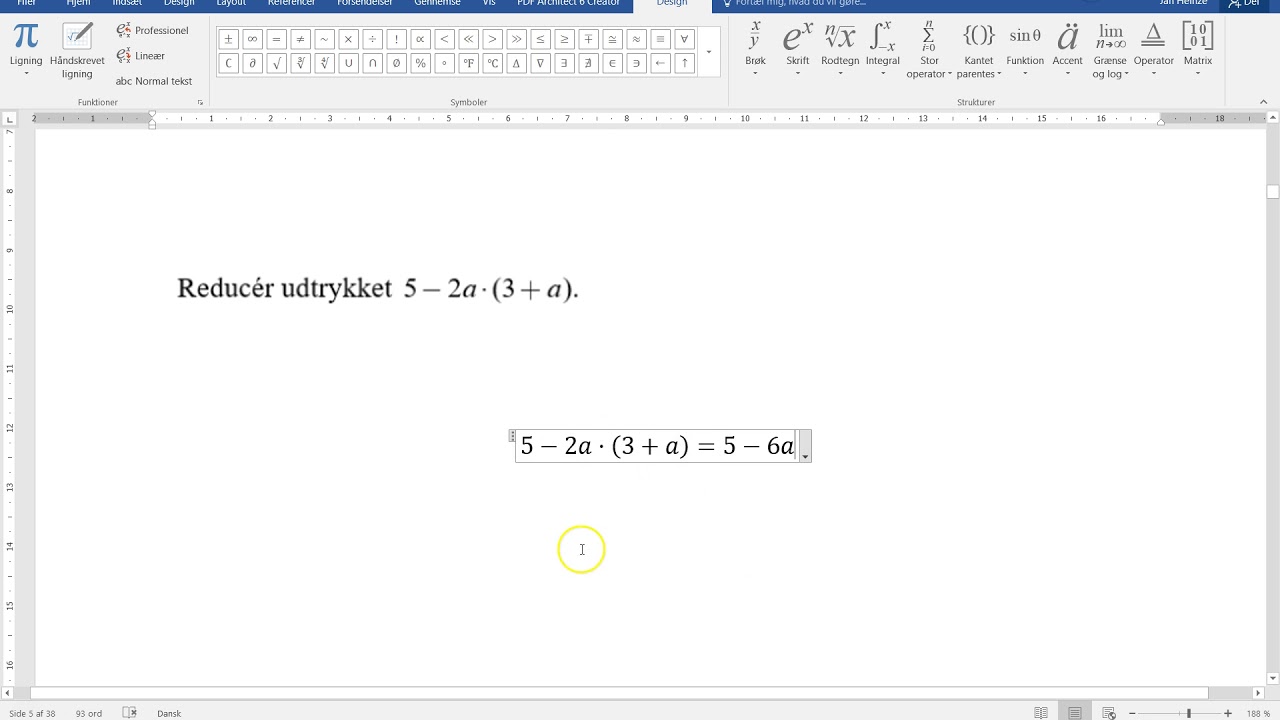This screenshot has width=1280, height=720.
Task: Open the Ligning equation gallery dropdown
Action: point(26,50)
